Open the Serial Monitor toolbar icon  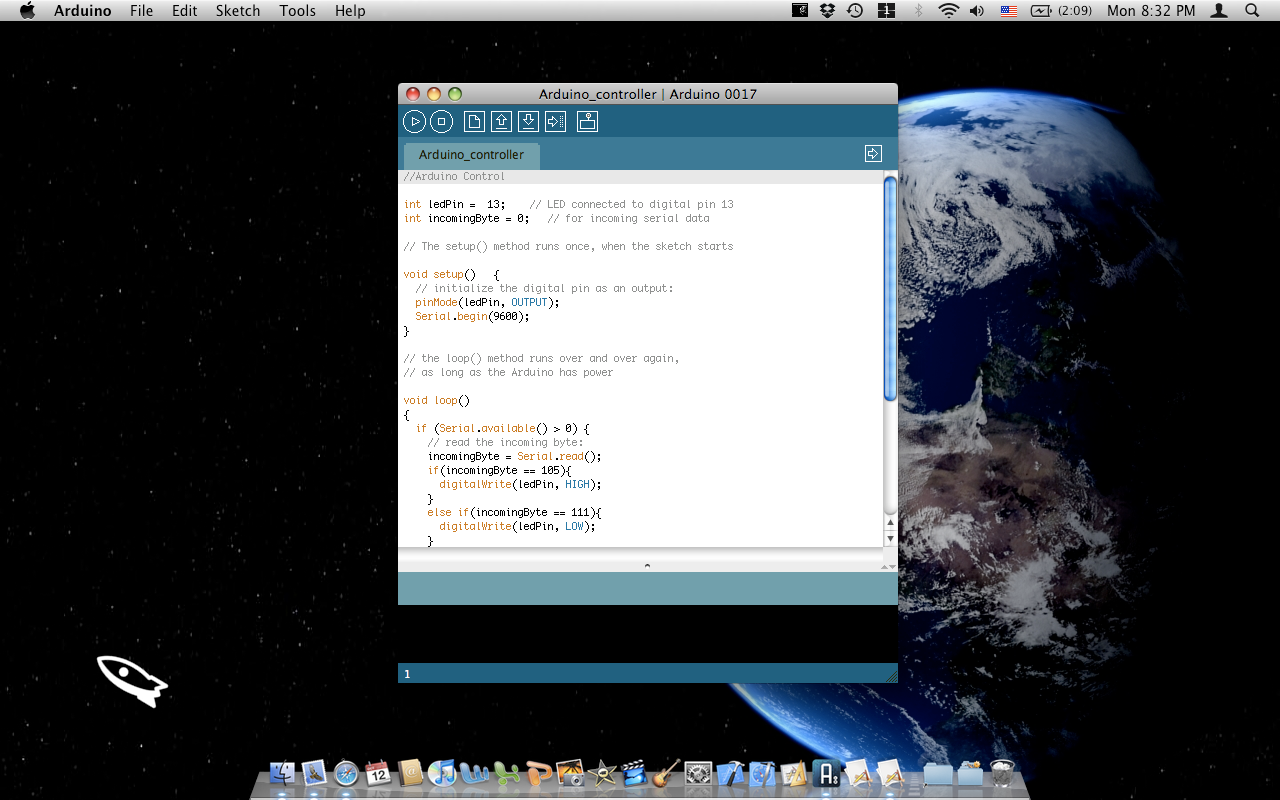588,122
